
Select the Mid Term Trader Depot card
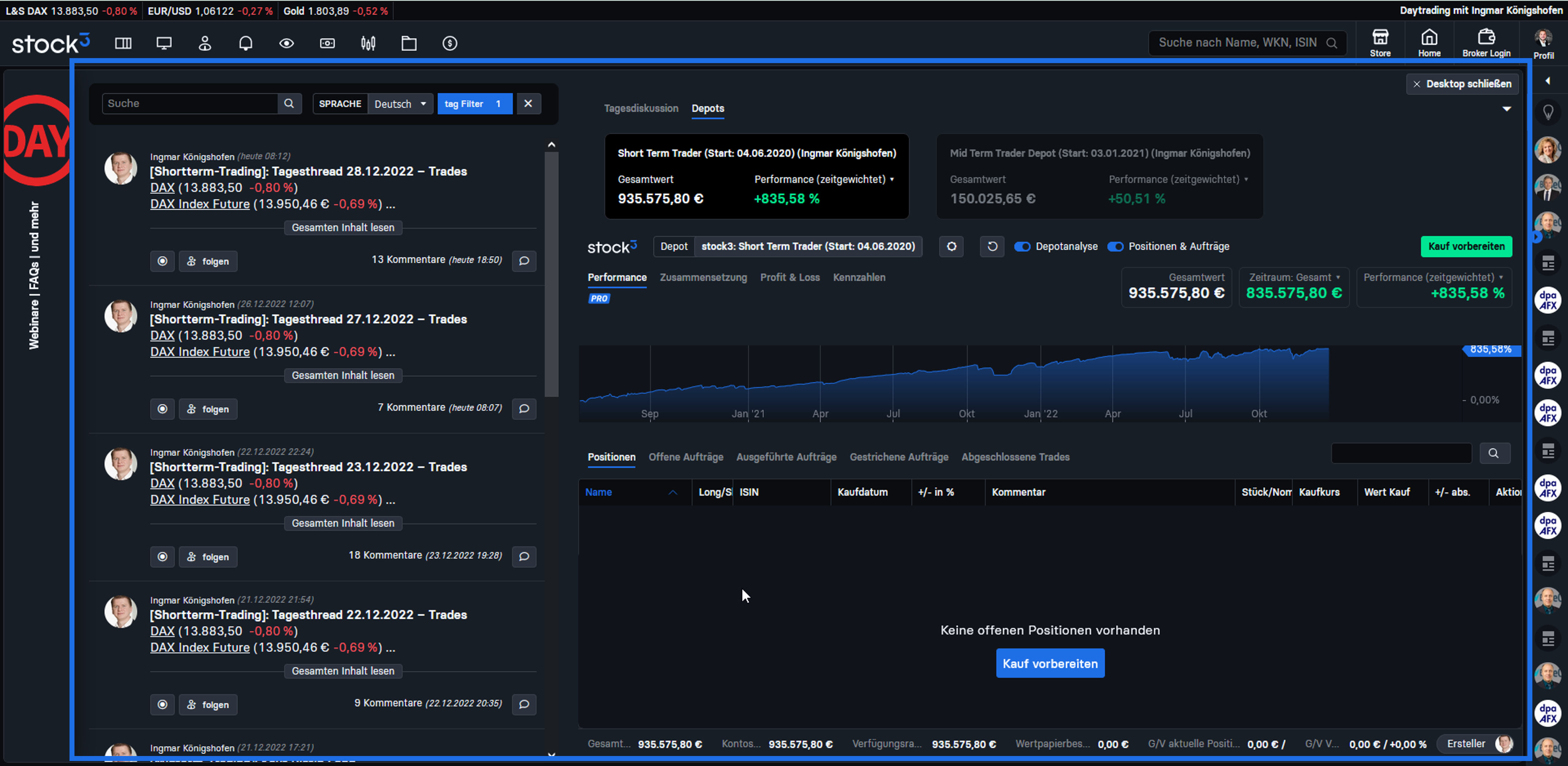(x=1099, y=176)
